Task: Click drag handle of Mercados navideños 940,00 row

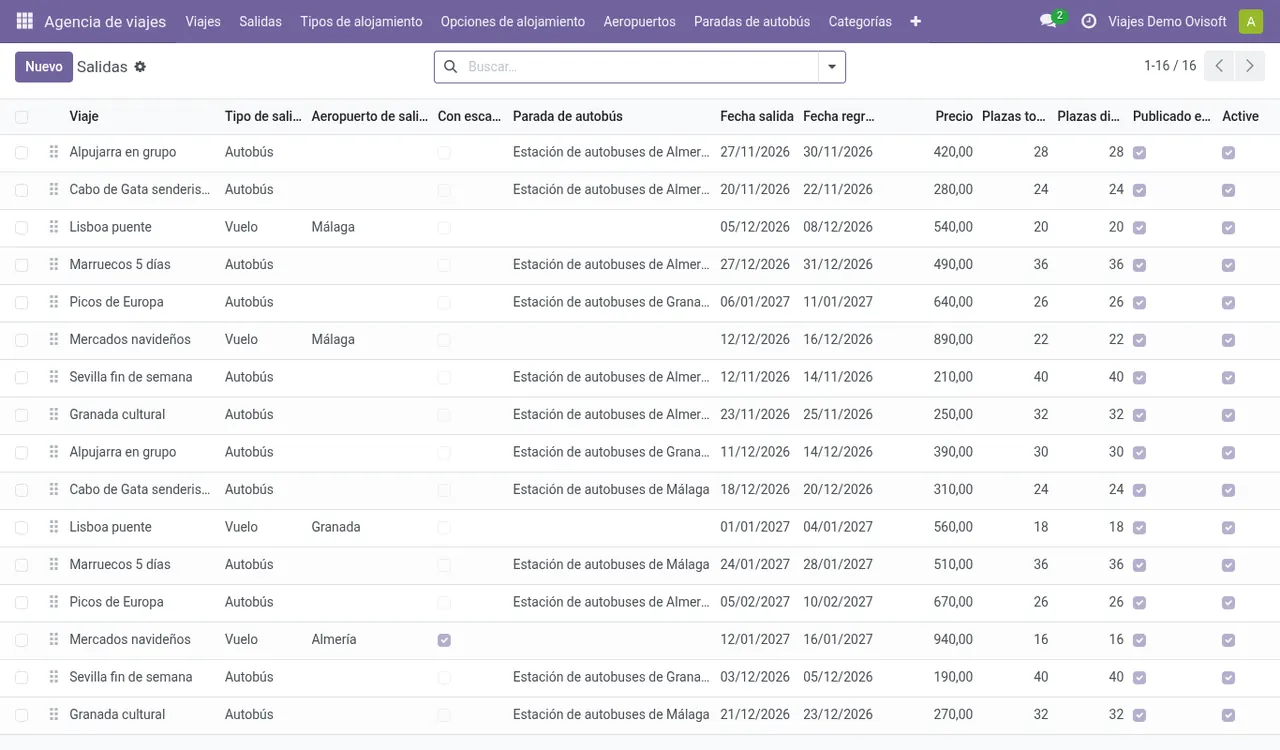Action: point(54,640)
